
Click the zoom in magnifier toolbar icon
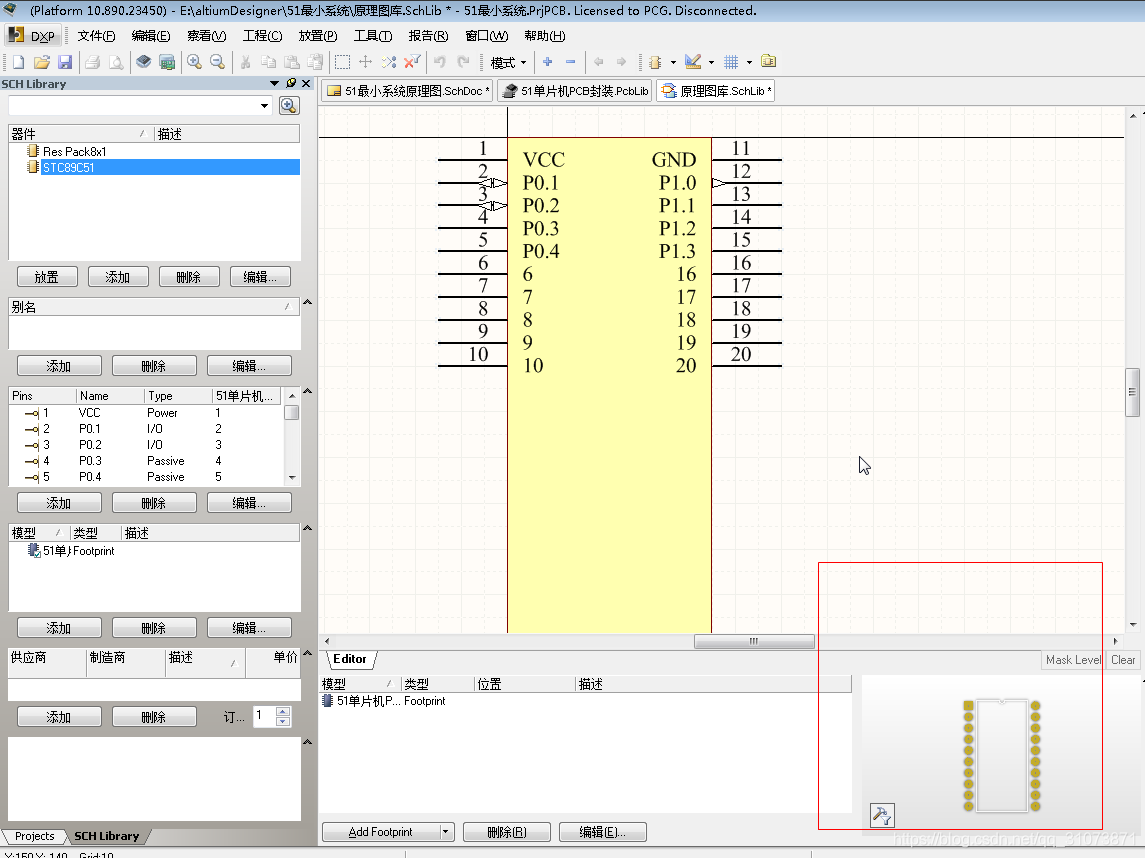[194, 62]
